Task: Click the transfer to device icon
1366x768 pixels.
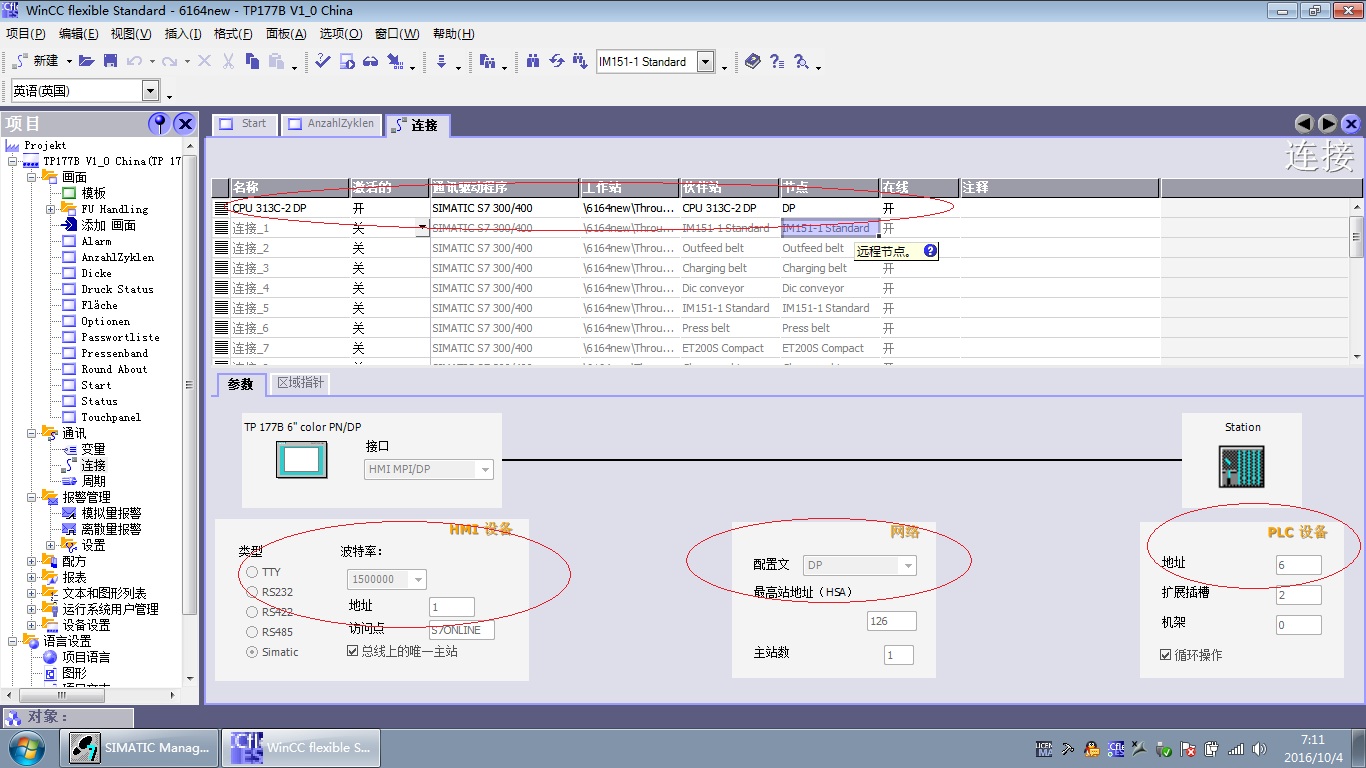Action: coord(395,61)
